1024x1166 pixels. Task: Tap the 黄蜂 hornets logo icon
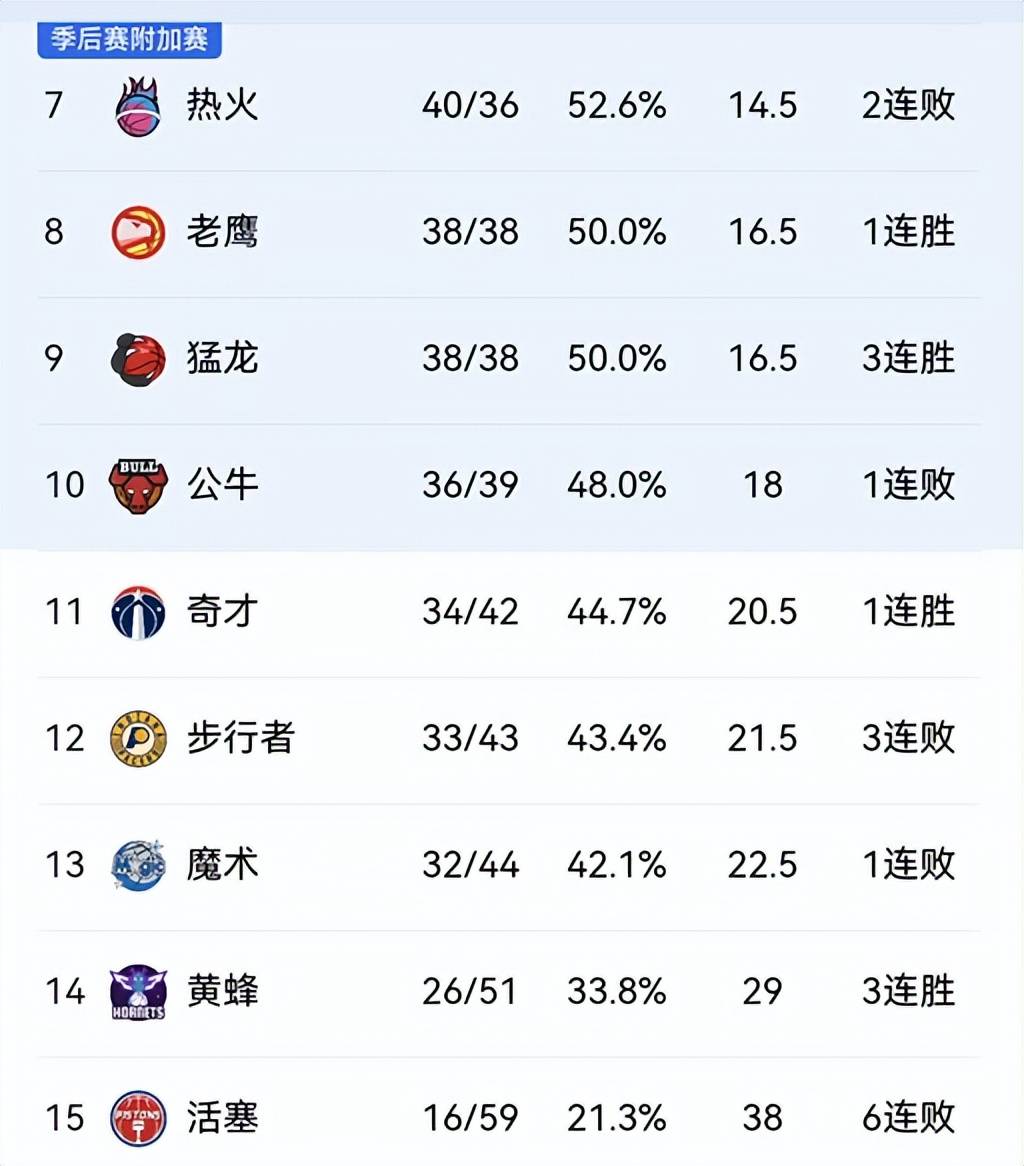click(138, 992)
